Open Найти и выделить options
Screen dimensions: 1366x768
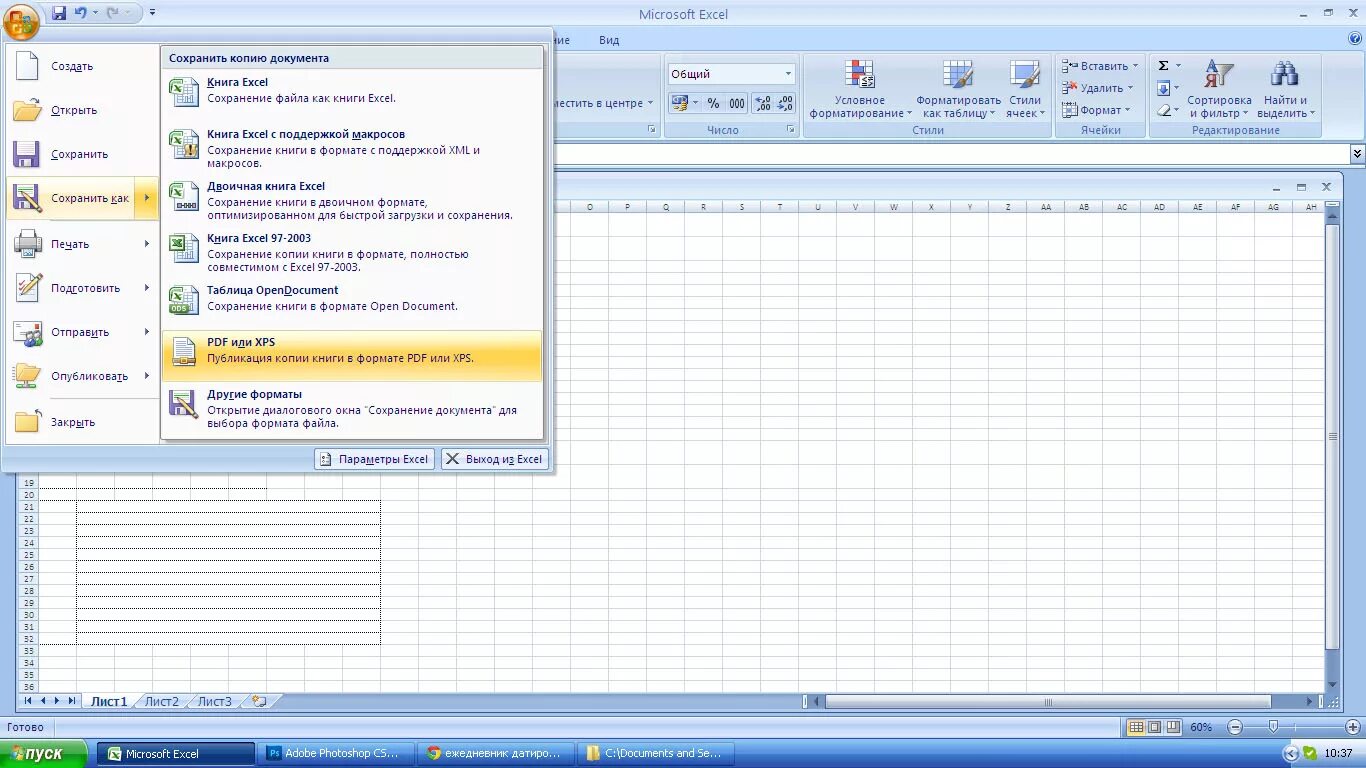click(1284, 88)
